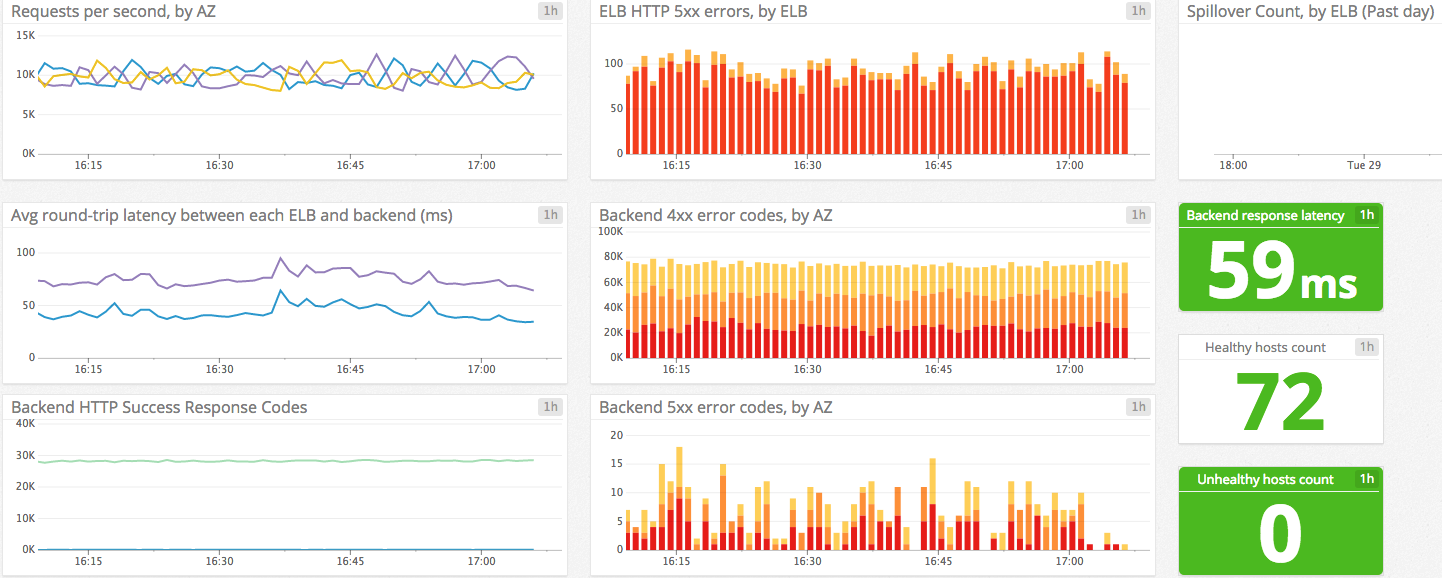1442x578 pixels.
Task: Open the 1h timeframe selector on Requests per second chart
Action: [x=548, y=11]
